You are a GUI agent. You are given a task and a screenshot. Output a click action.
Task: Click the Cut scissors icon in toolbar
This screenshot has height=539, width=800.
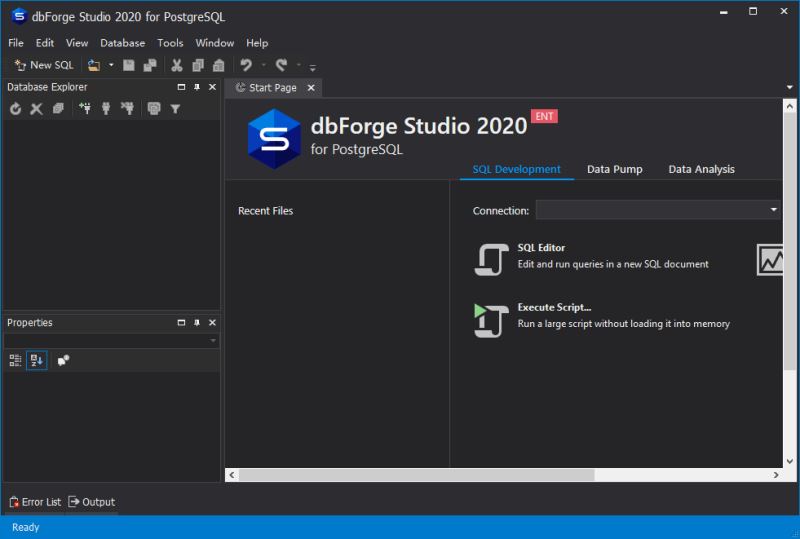pyautogui.click(x=177, y=65)
